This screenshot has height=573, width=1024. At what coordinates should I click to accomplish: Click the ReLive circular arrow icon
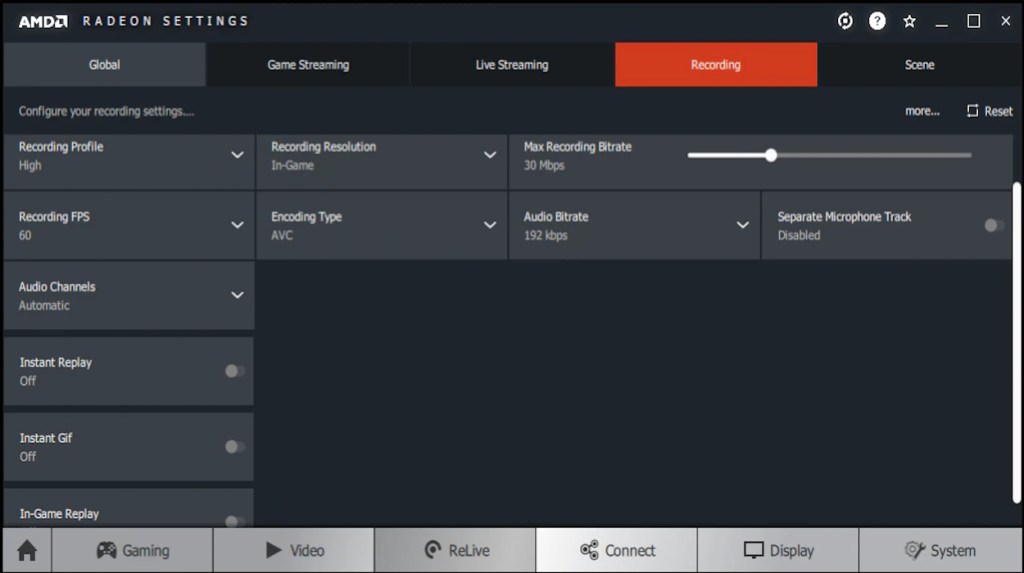(432, 550)
